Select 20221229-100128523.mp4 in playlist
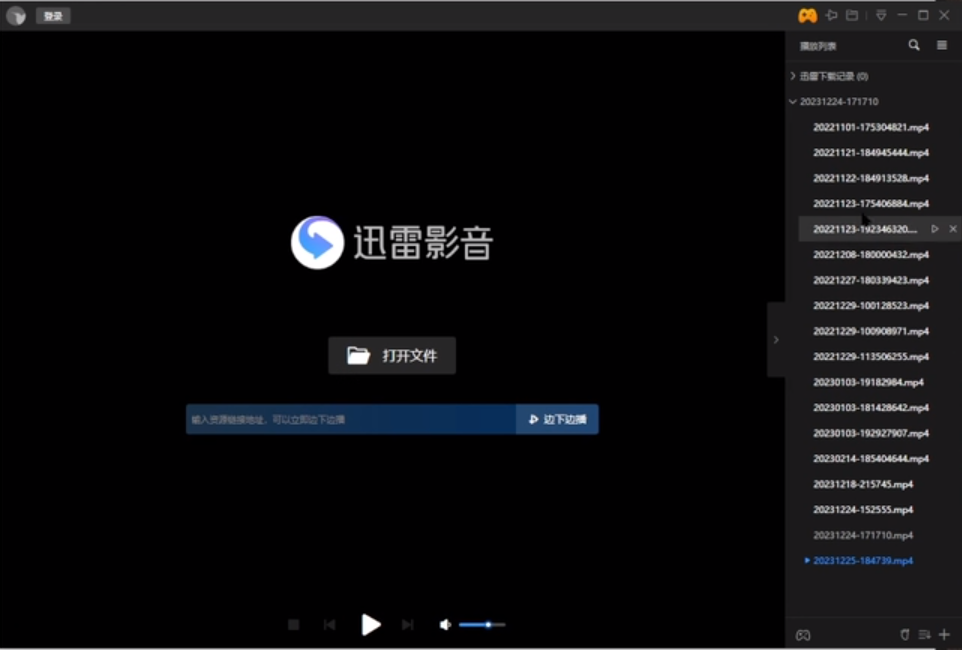Viewport: 962px width, 650px height. pos(871,306)
